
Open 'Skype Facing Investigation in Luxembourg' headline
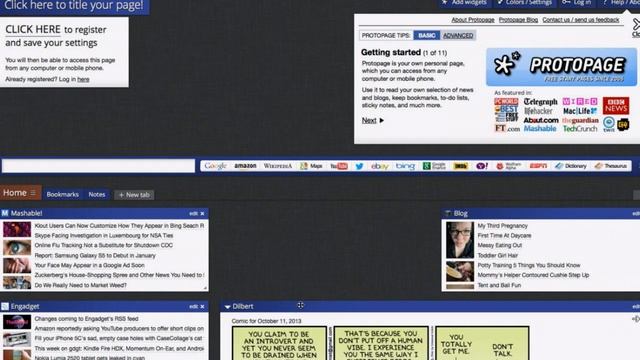tap(104, 236)
